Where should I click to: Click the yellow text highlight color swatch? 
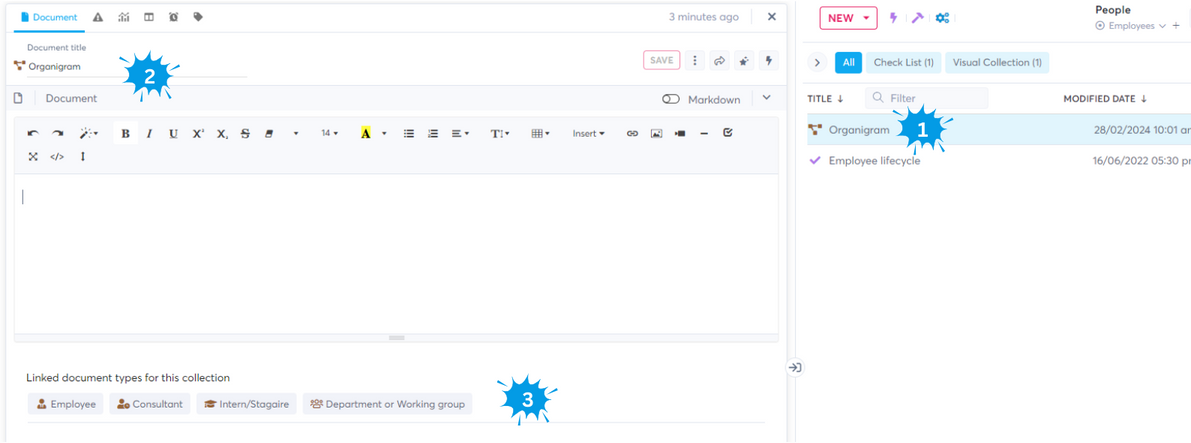click(x=366, y=133)
